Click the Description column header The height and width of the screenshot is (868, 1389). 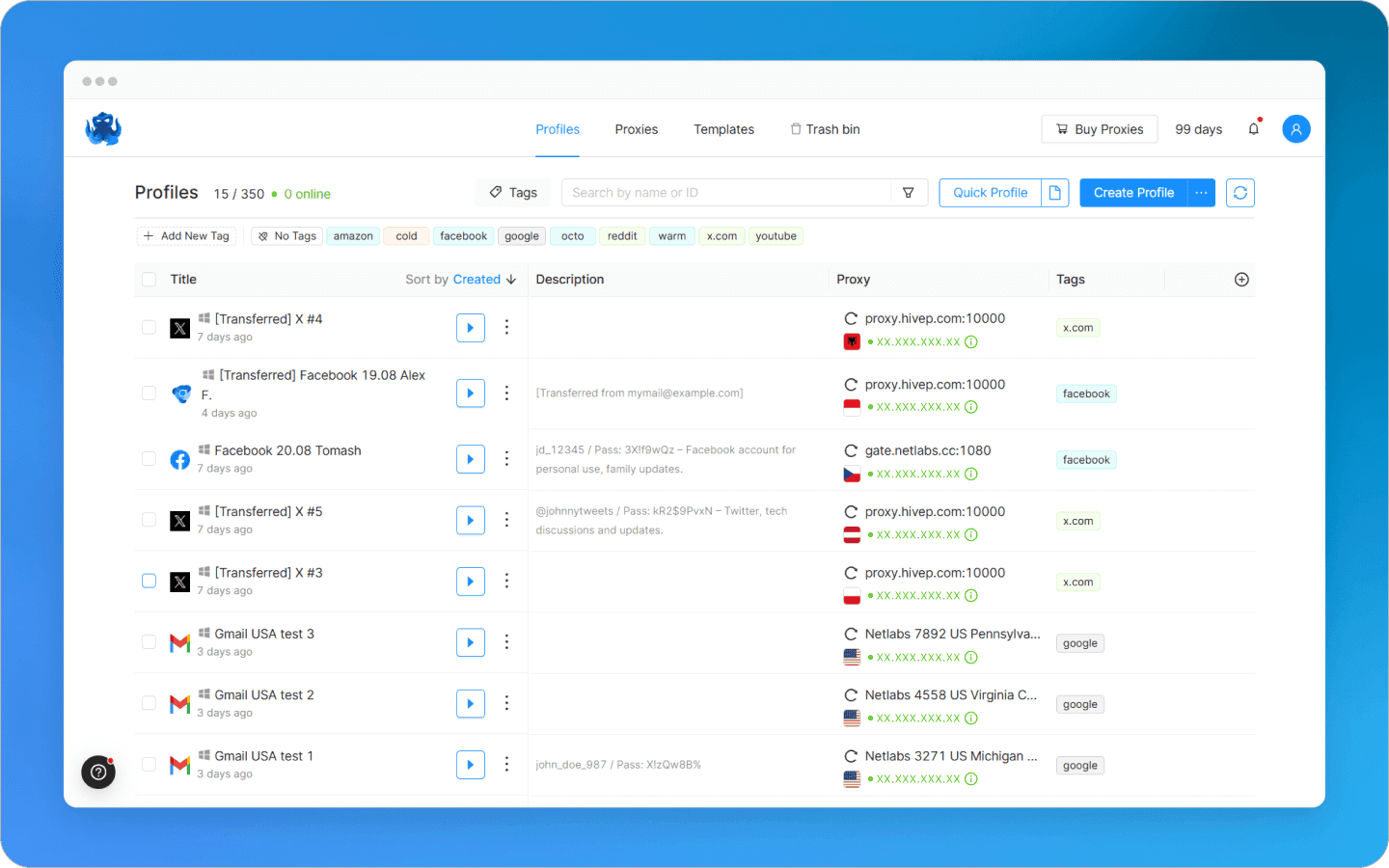pyautogui.click(x=570, y=280)
